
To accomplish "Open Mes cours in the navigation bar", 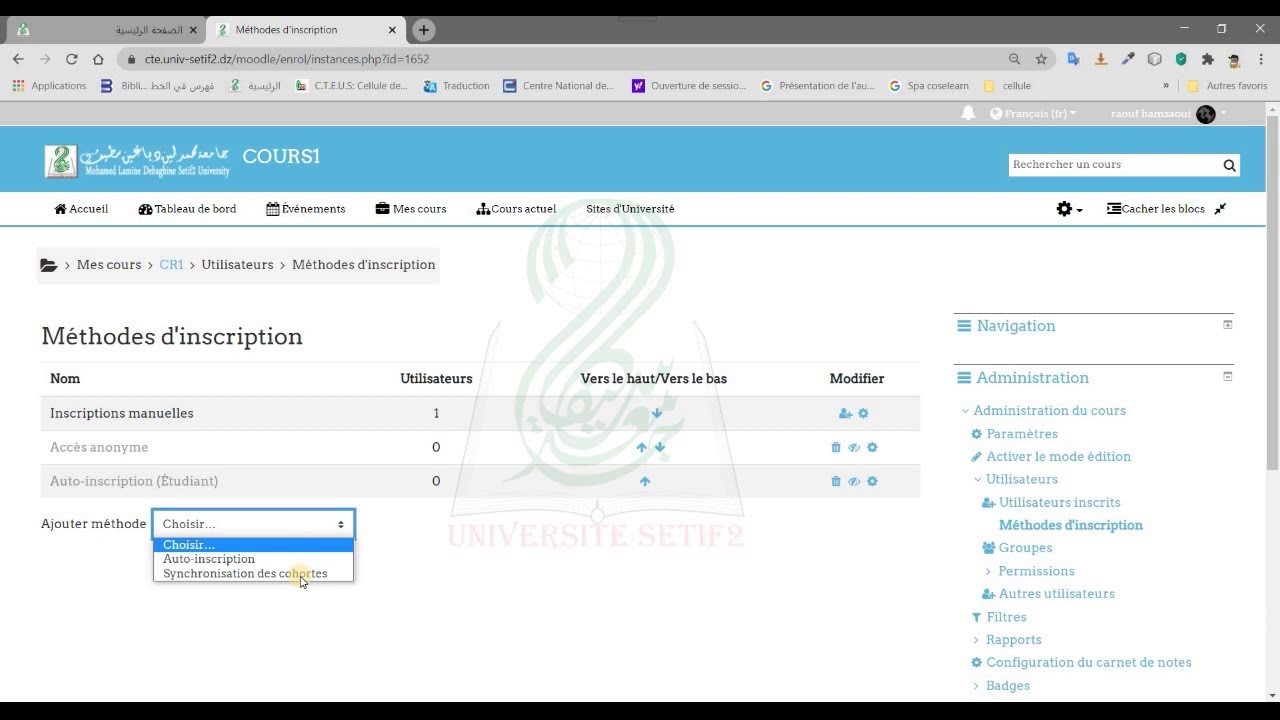I will 411,209.
